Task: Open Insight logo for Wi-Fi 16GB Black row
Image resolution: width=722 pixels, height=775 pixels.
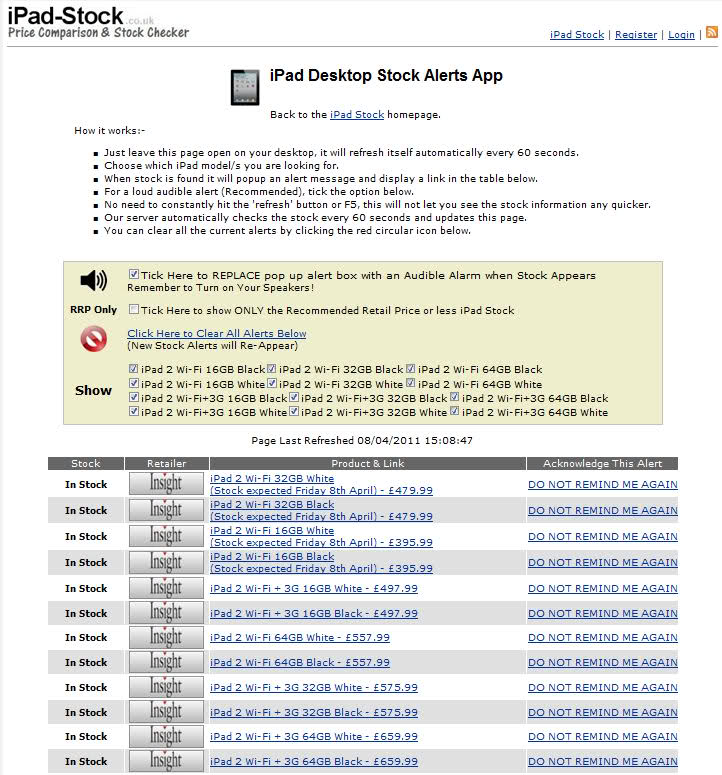Action: [166, 562]
